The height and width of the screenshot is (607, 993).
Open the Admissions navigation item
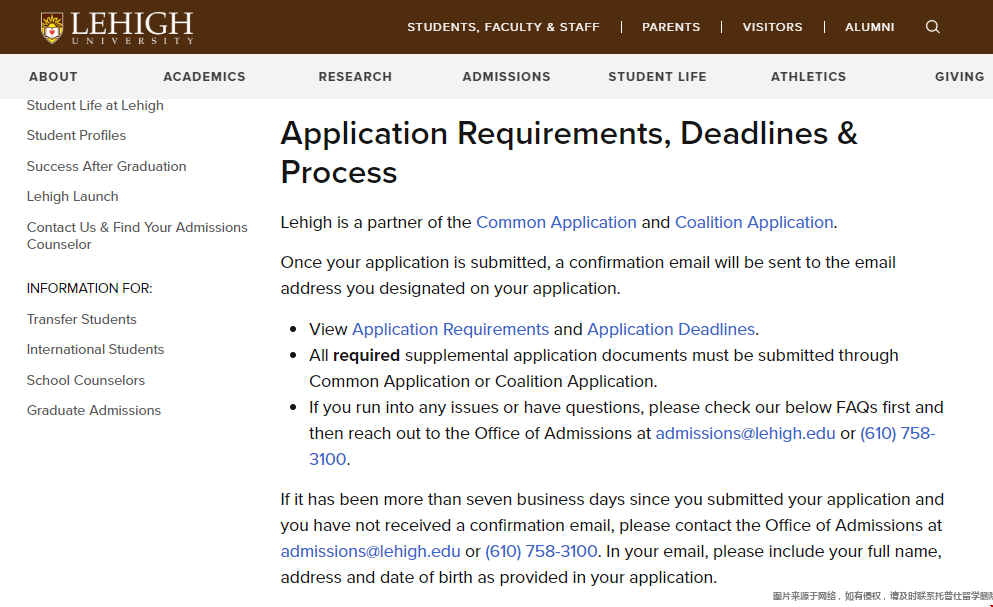(x=506, y=77)
